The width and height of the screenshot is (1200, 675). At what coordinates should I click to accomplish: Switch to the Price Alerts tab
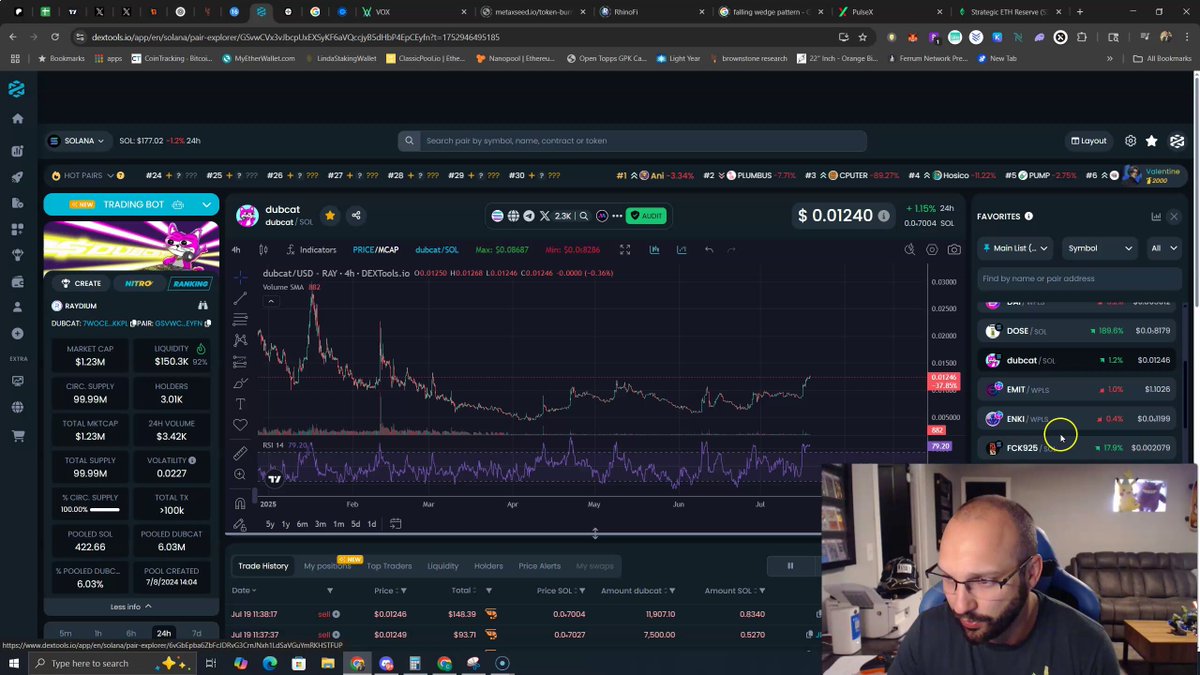point(539,566)
